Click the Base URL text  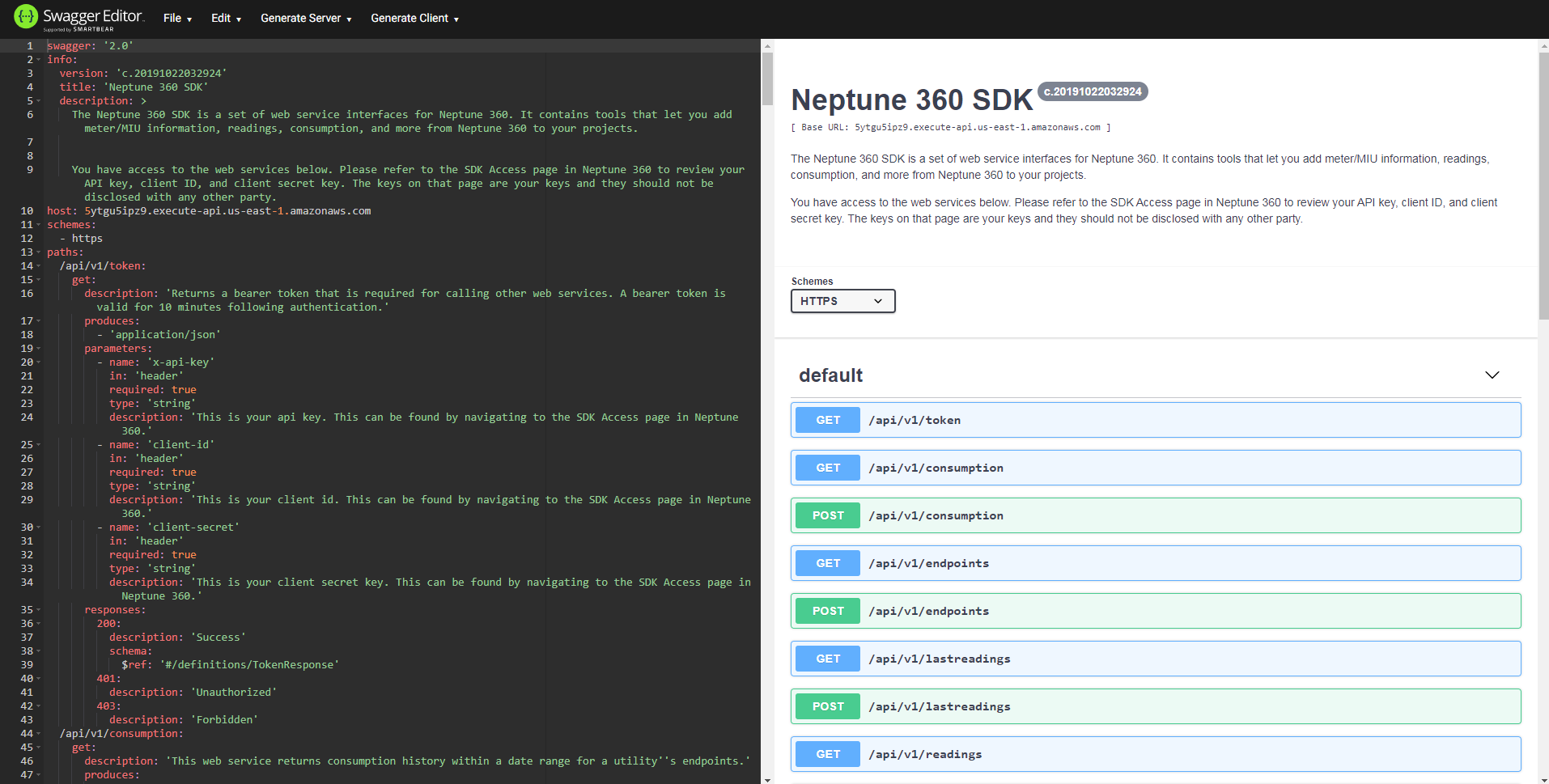(x=951, y=127)
